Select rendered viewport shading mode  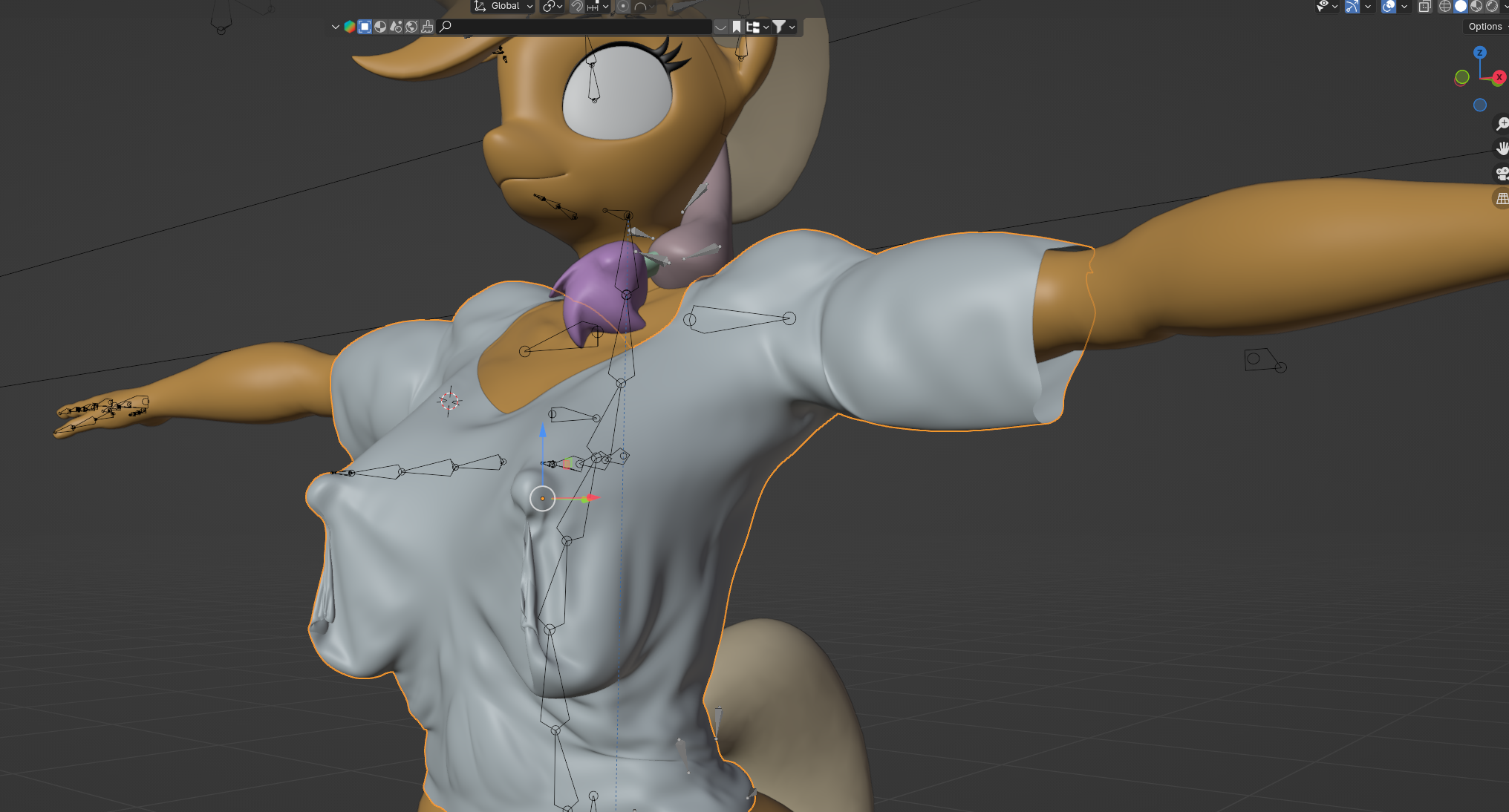(1492, 7)
